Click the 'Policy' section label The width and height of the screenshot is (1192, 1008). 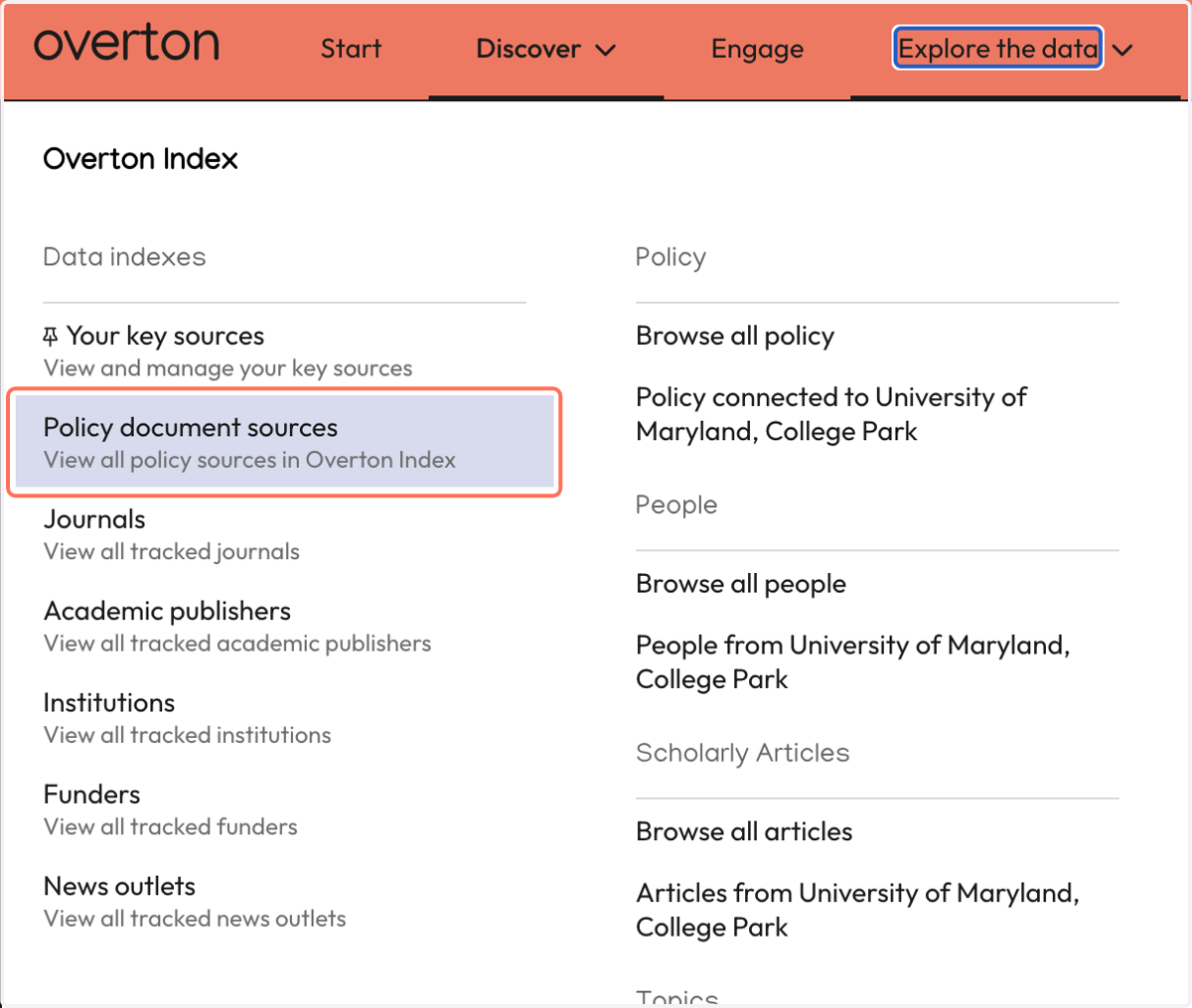pos(670,257)
